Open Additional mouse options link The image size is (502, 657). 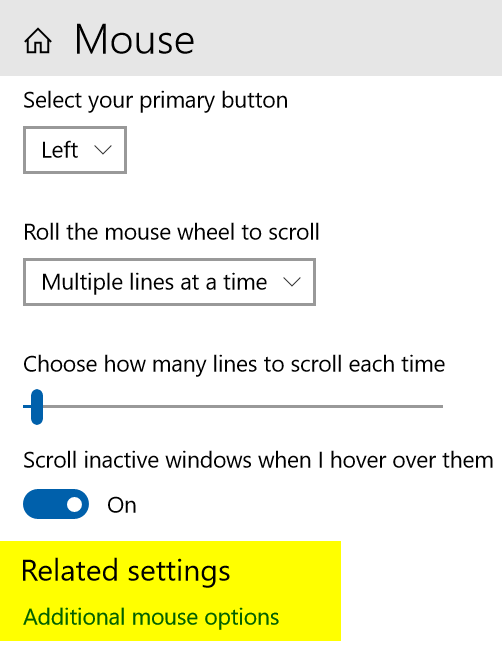(x=151, y=618)
